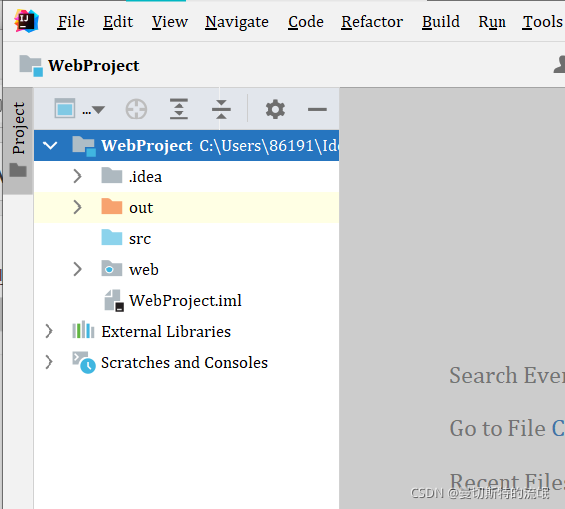
Task: Open the File menu
Action: click(x=71, y=22)
